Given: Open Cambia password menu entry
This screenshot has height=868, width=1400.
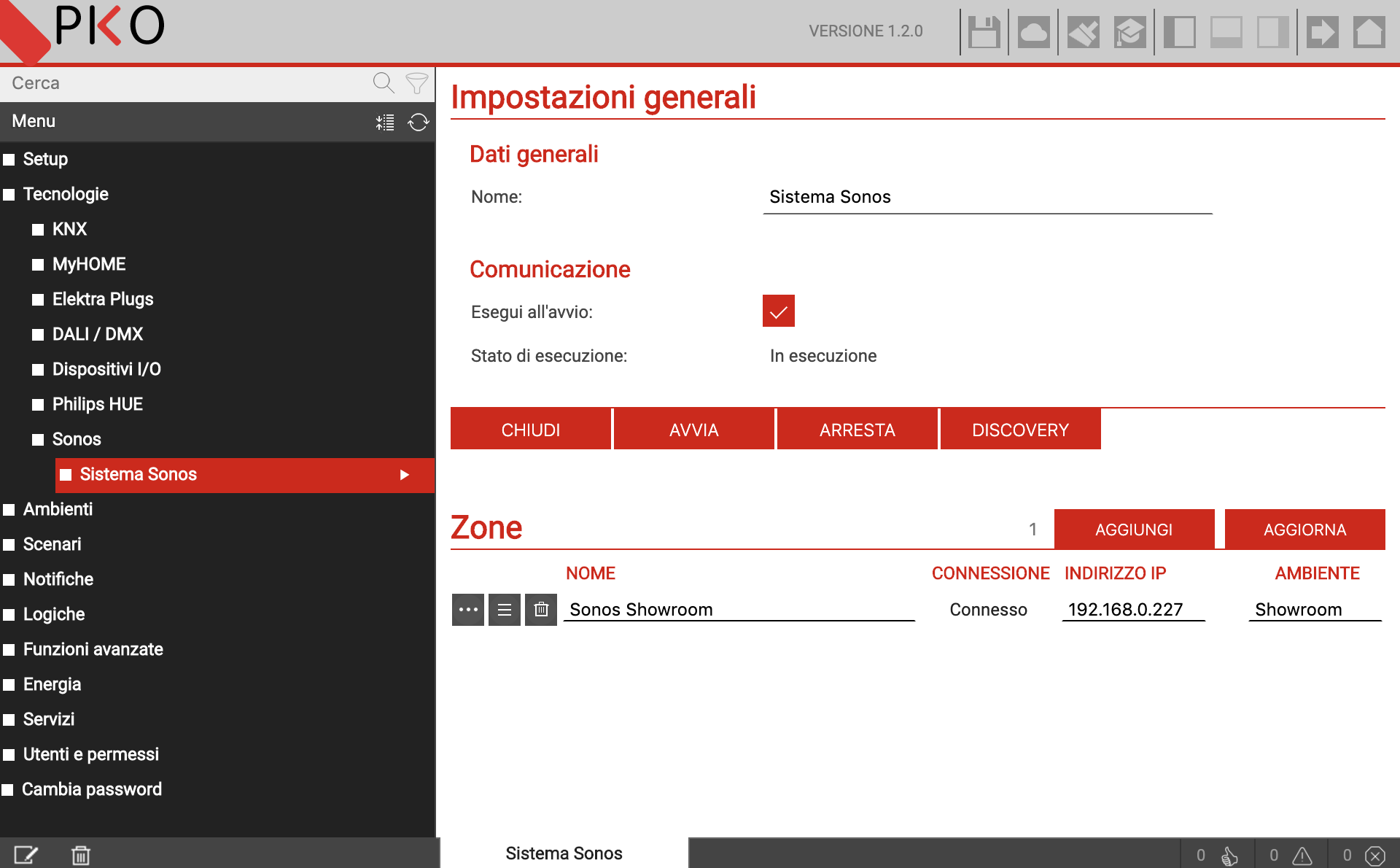Looking at the screenshot, I should [x=92, y=789].
